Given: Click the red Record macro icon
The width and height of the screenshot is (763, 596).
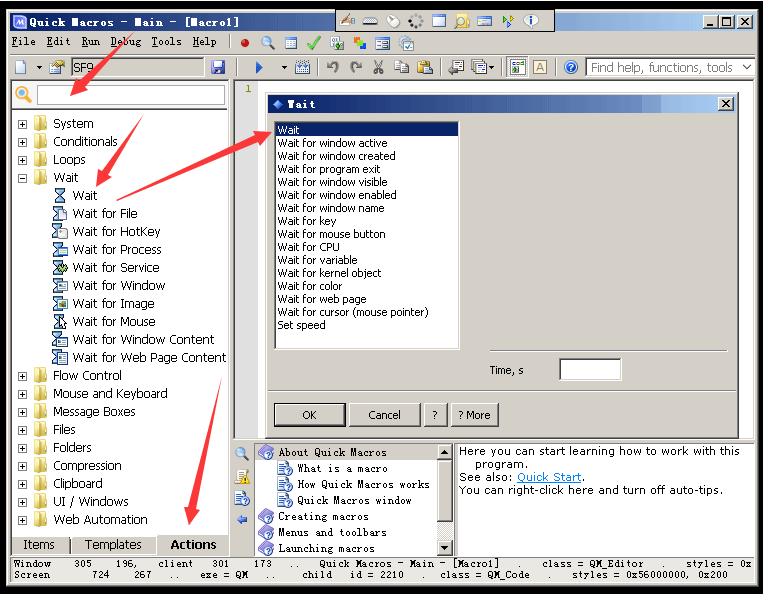Looking at the screenshot, I should 245,42.
